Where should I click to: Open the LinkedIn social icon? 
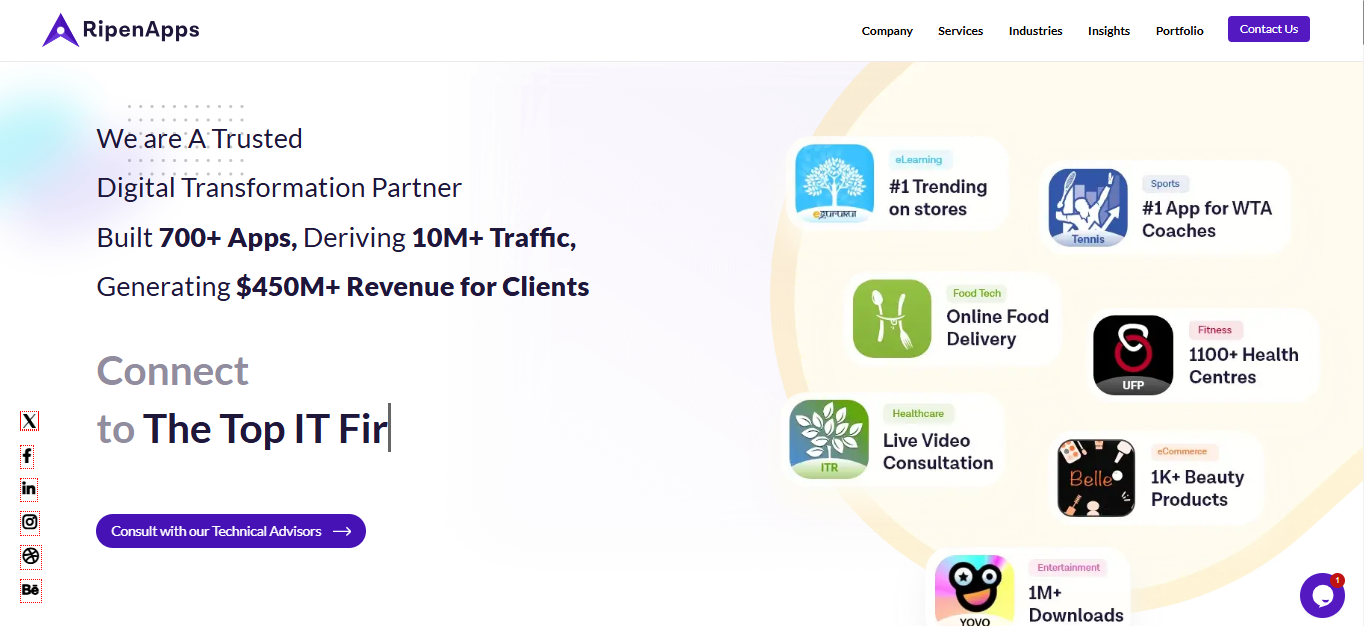[29, 489]
